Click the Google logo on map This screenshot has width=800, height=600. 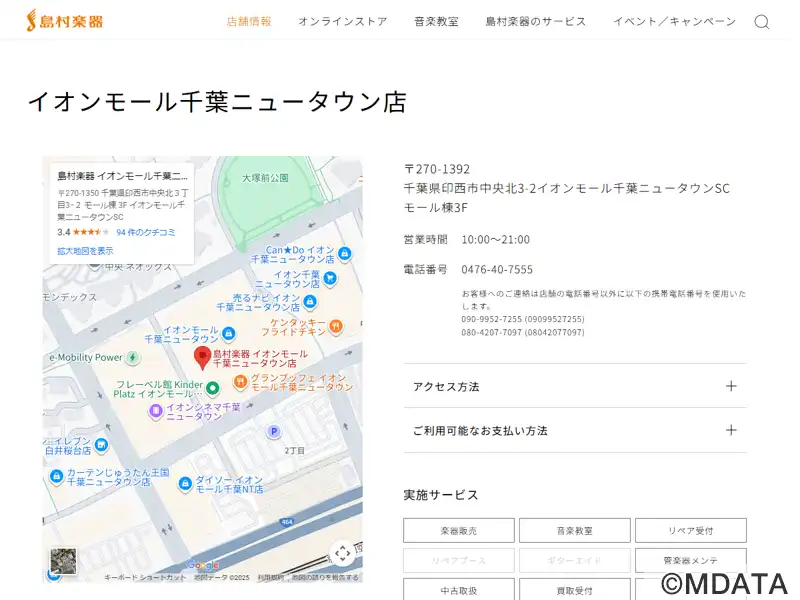coord(203,564)
